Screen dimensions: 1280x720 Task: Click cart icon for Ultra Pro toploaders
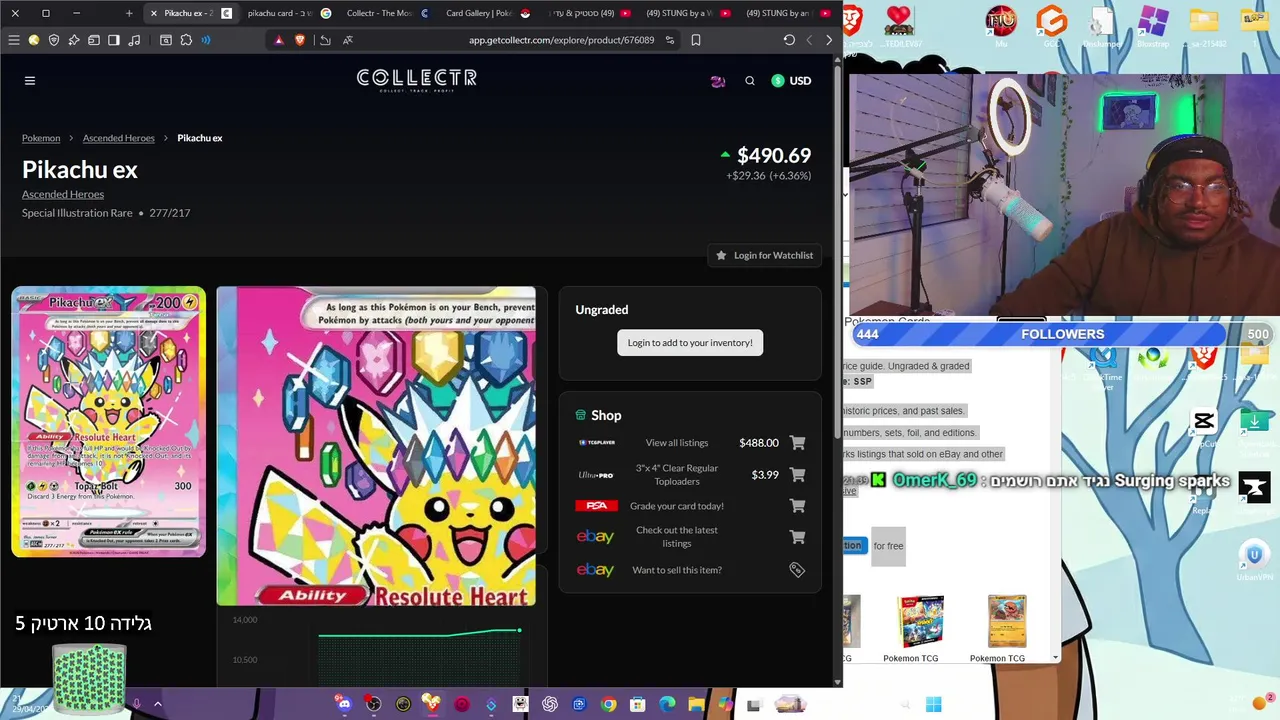tap(797, 475)
